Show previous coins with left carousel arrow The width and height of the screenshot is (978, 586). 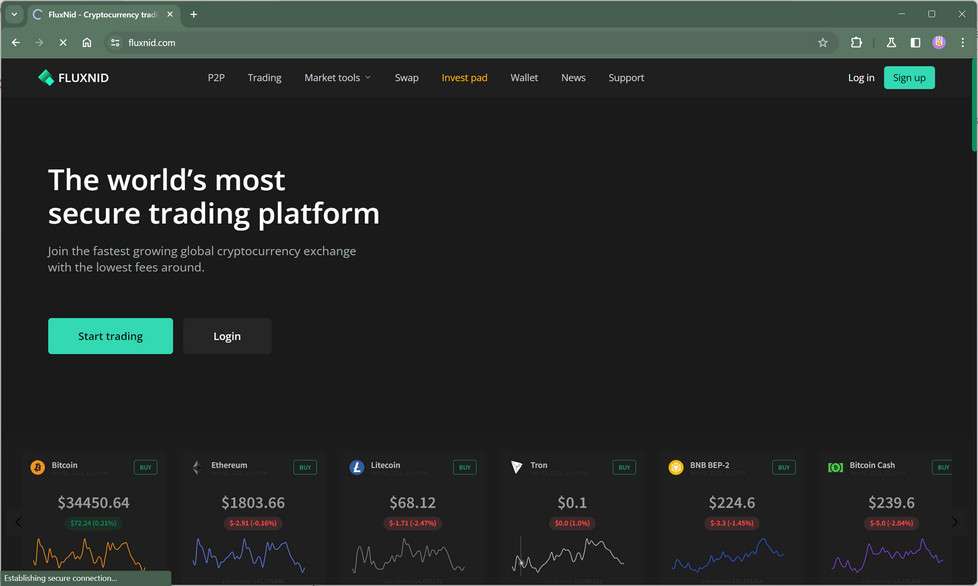pos(19,522)
